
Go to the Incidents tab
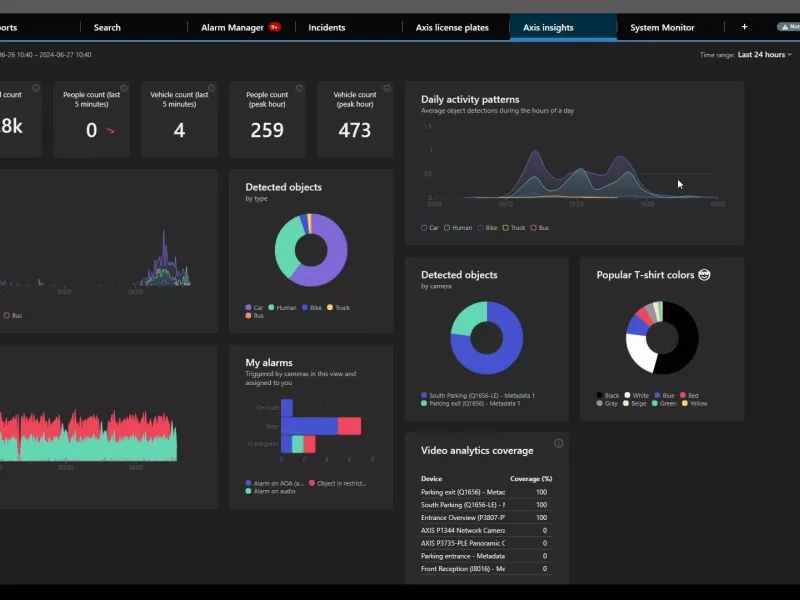327,27
